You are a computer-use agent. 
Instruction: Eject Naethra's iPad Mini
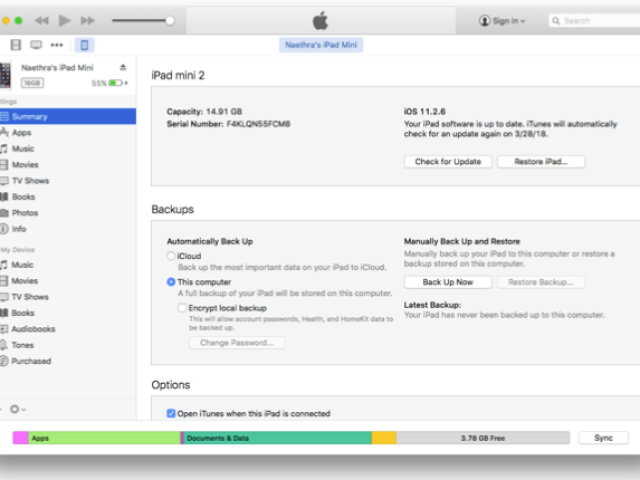pos(123,67)
